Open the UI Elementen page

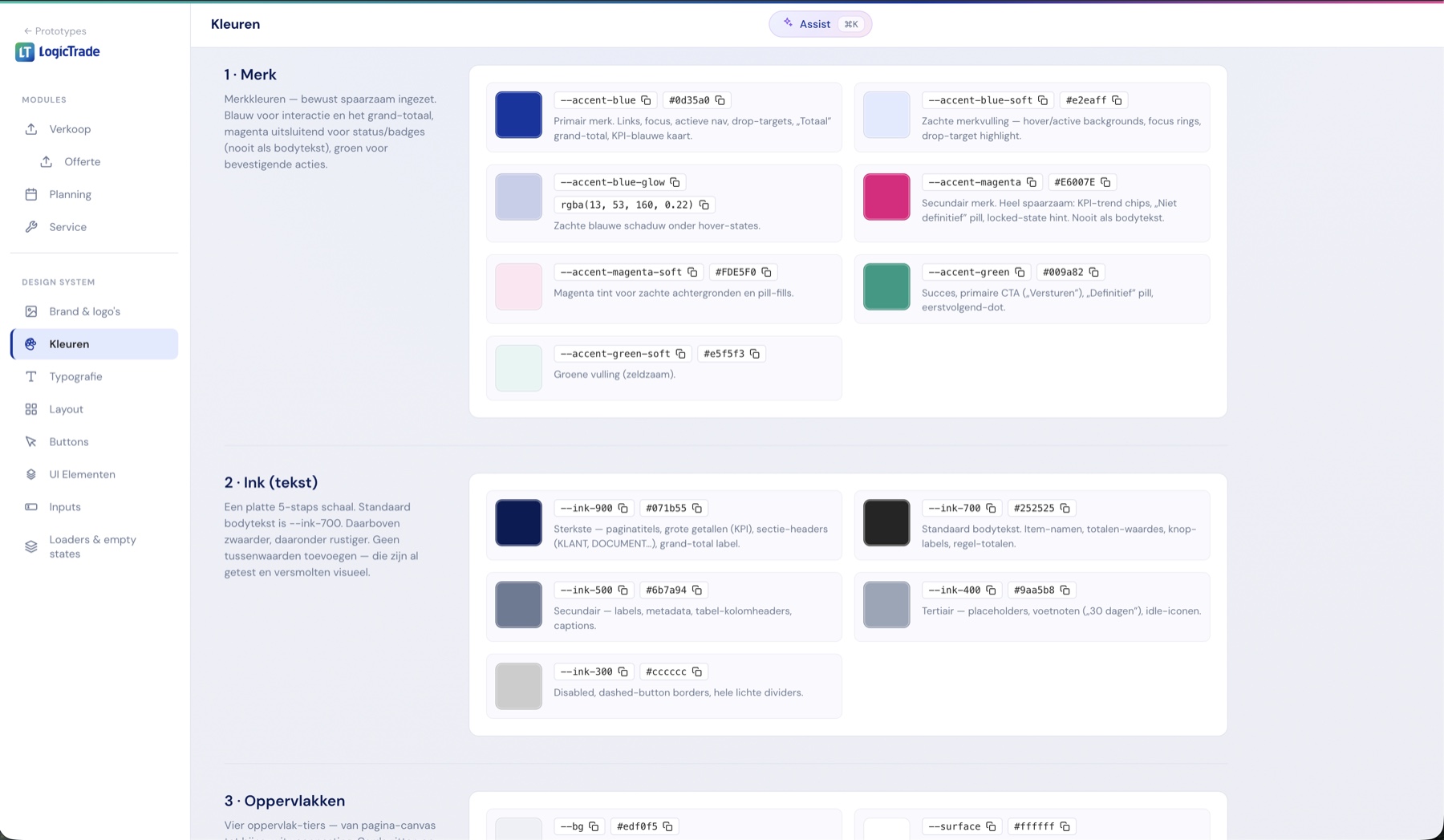tap(94, 474)
